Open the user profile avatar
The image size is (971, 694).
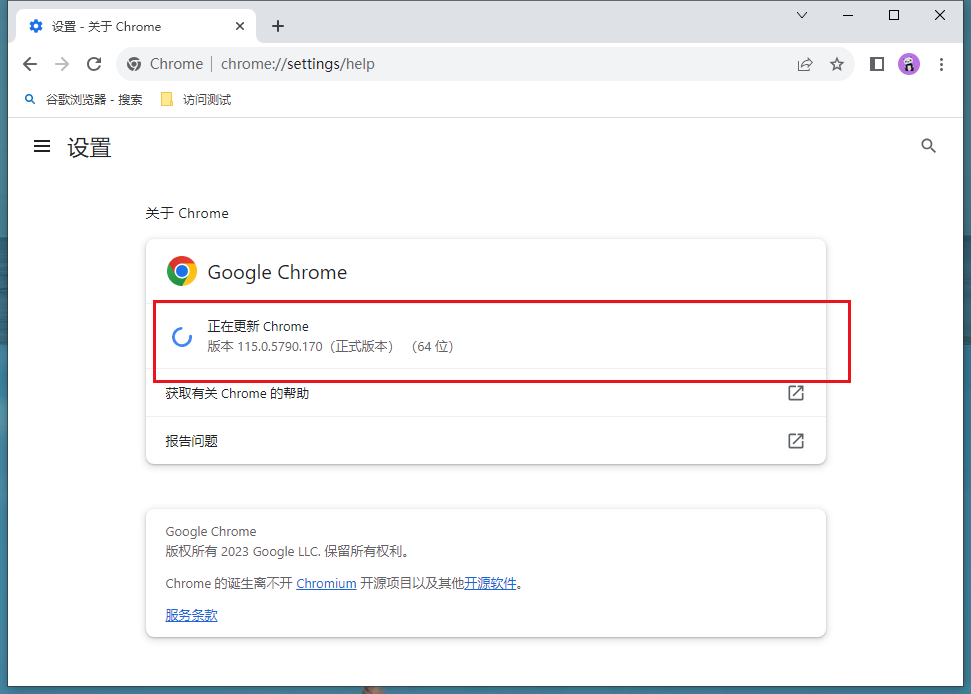[x=908, y=64]
